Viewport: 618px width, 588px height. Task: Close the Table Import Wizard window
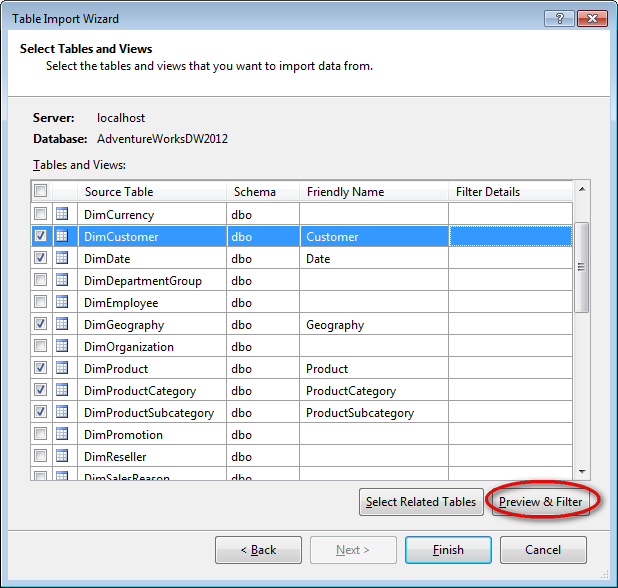pyautogui.click(x=592, y=19)
